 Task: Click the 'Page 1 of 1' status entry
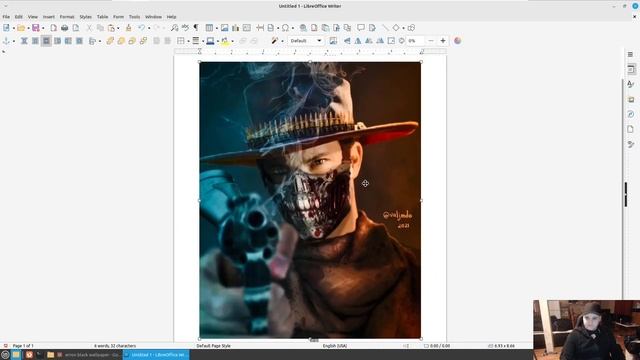coord(23,346)
